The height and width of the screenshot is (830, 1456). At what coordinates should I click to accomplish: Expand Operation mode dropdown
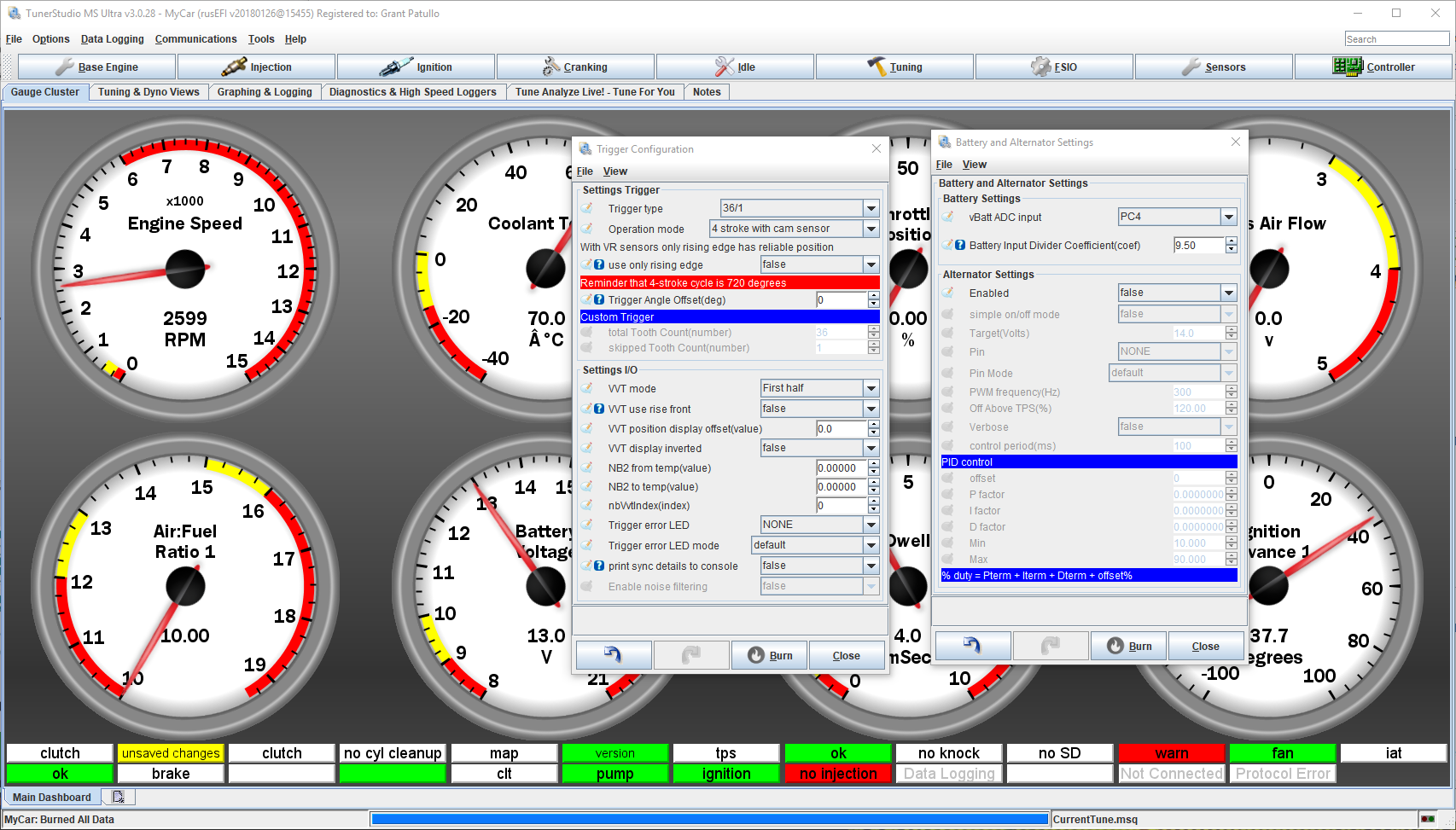[871, 229]
